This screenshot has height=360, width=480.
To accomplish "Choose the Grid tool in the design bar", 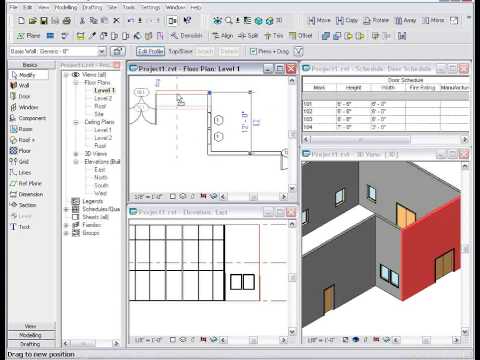I will [x=19, y=162].
